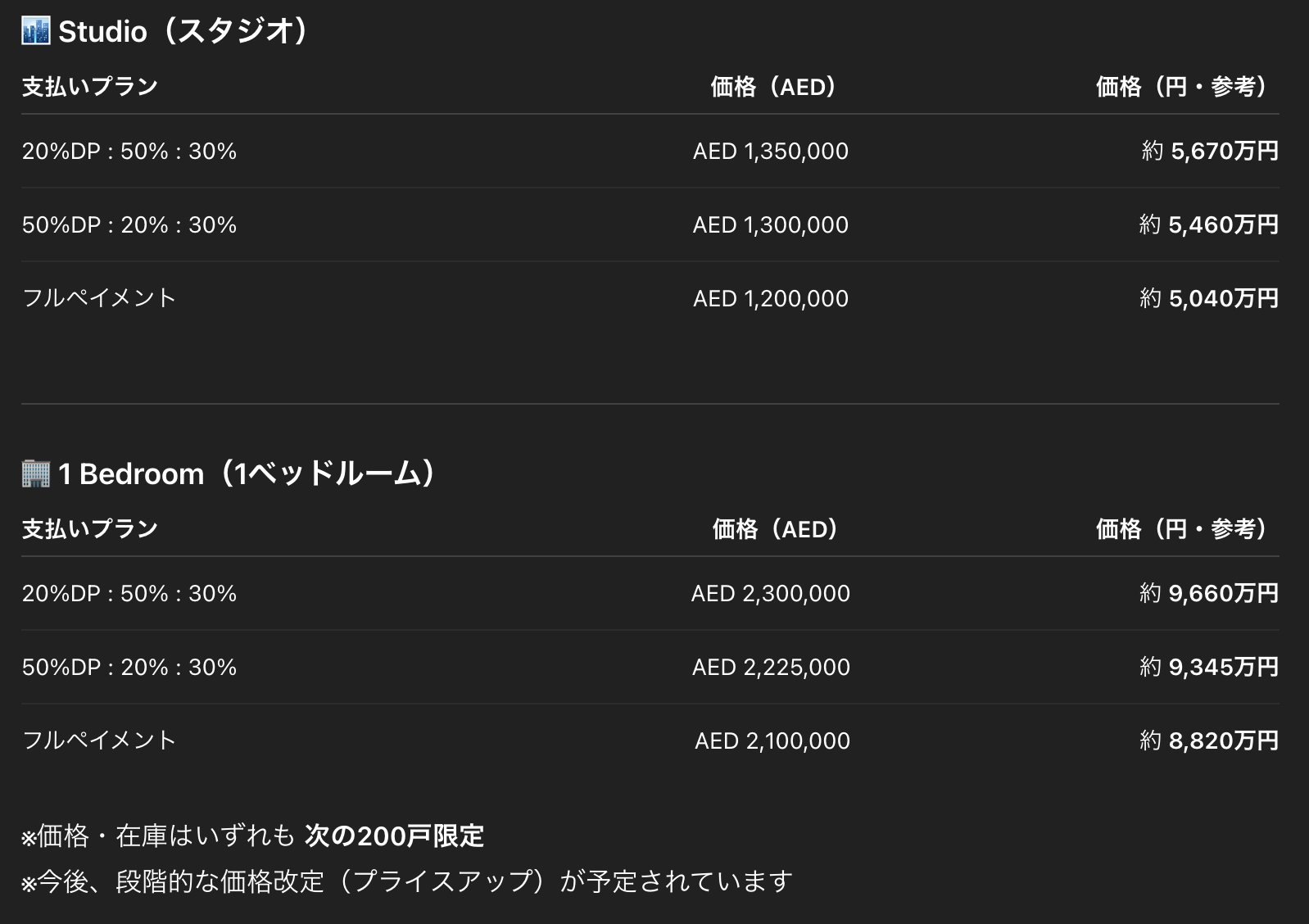
Task: Select Studio 20%DP : 50% : 30% row
Action: pos(129,152)
